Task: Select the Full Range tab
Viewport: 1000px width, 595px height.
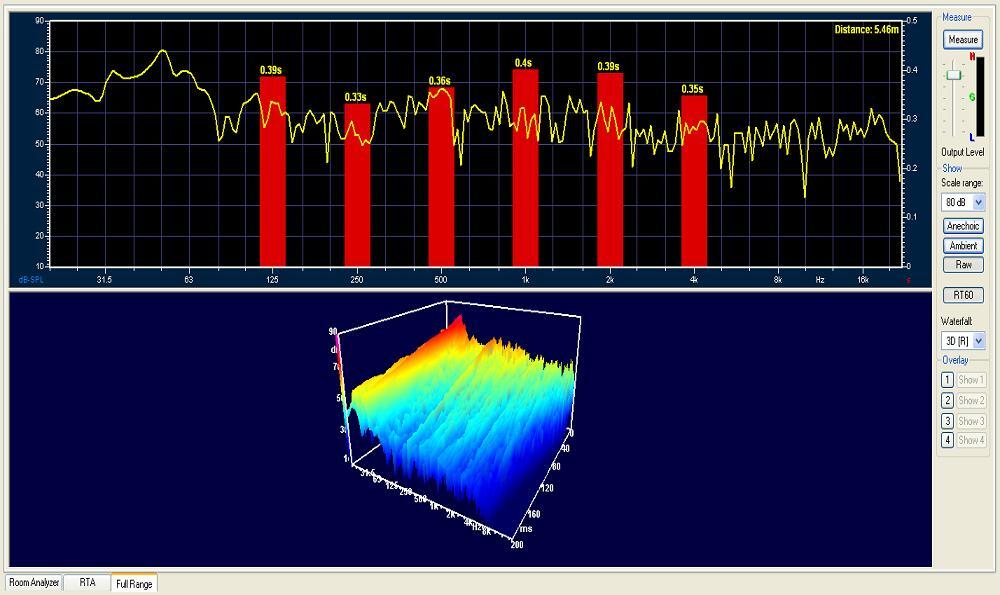Action: (x=134, y=583)
